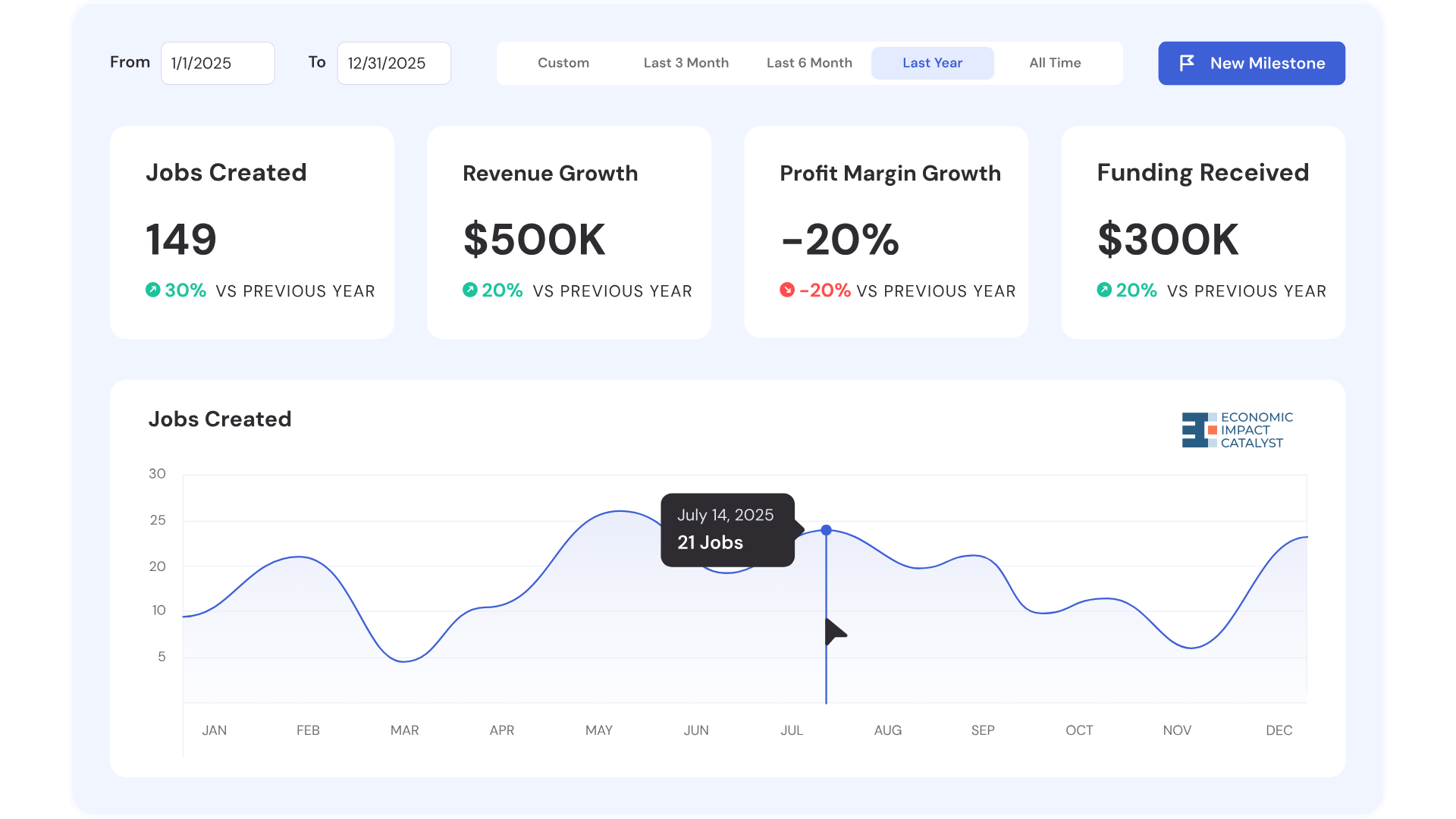The width and height of the screenshot is (1456, 819).
Task: Select the Custom date range tab
Action: point(563,63)
